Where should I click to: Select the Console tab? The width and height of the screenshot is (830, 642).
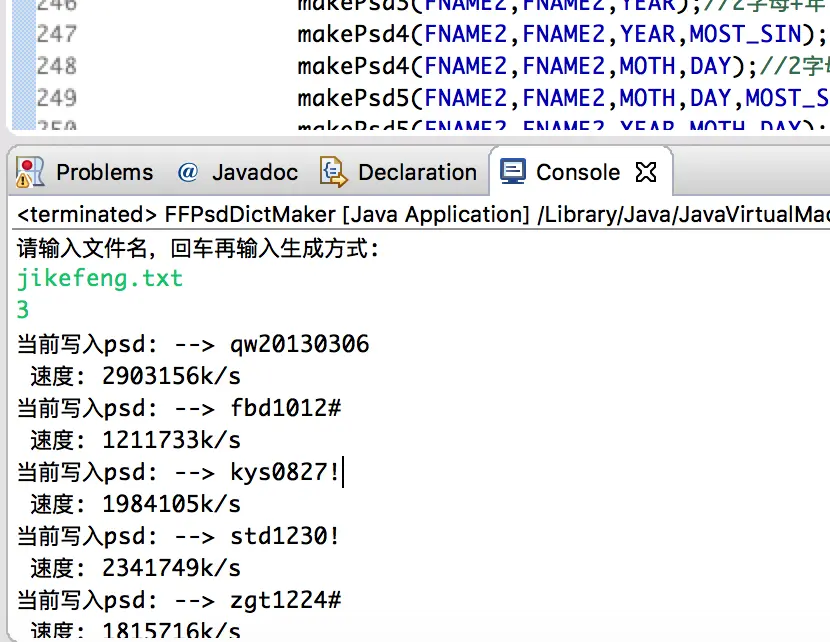[579, 173]
